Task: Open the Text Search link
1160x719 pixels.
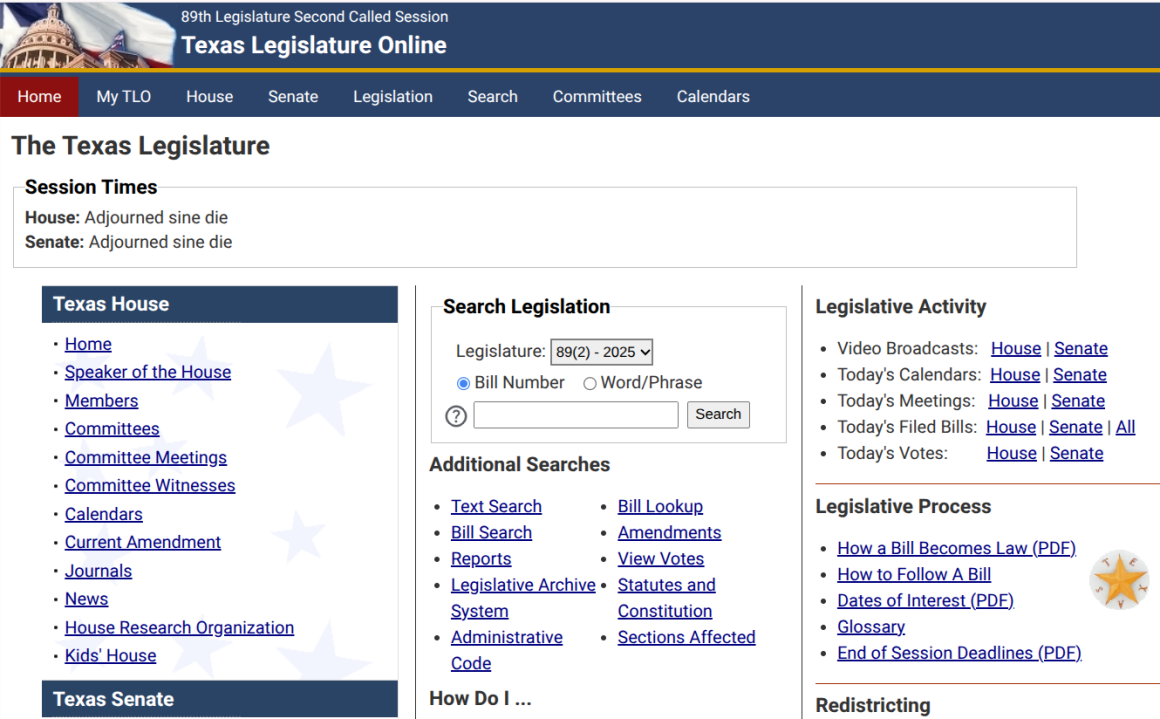Action: [x=496, y=507]
